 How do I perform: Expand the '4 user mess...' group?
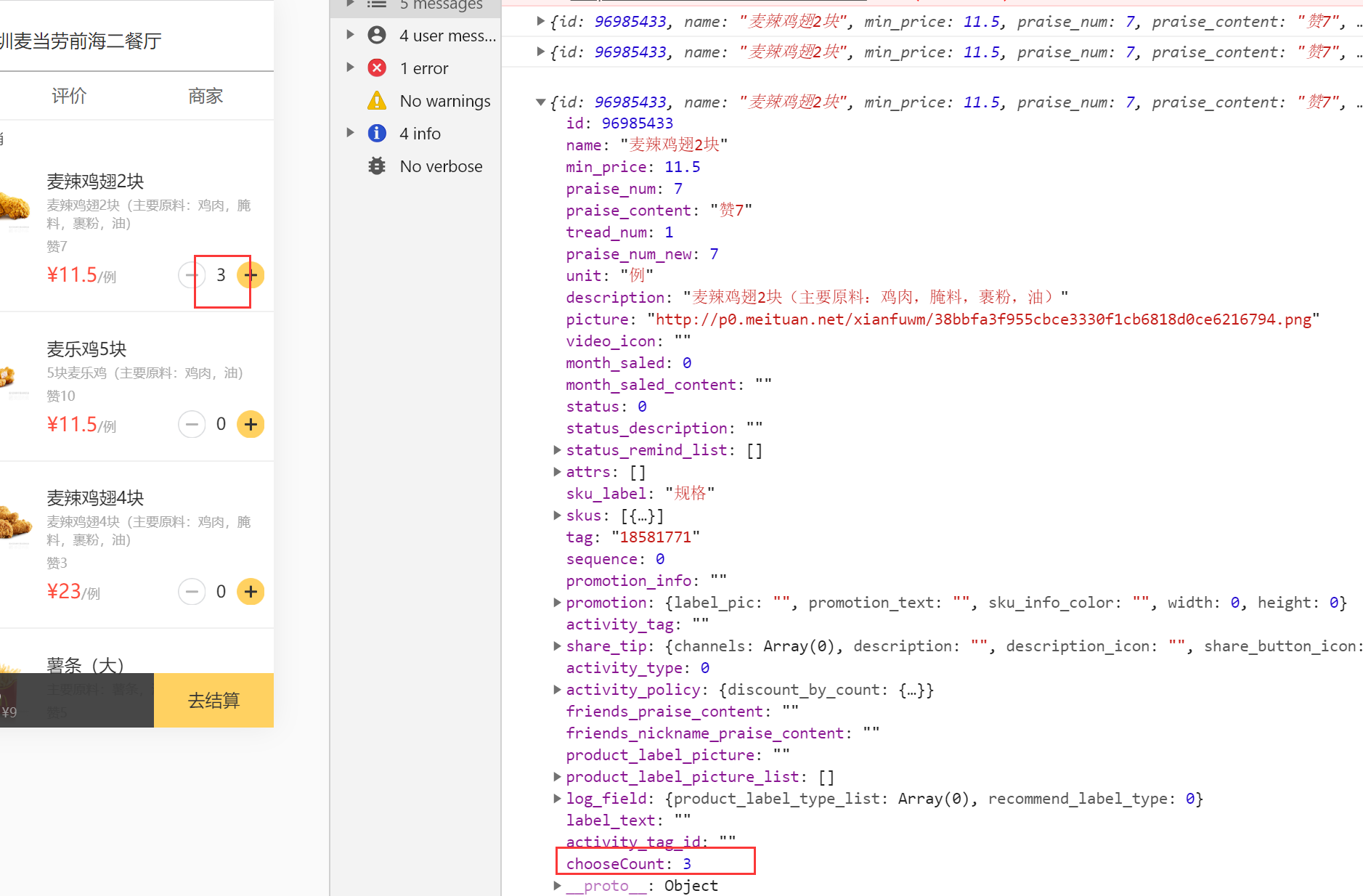(x=350, y=35)
